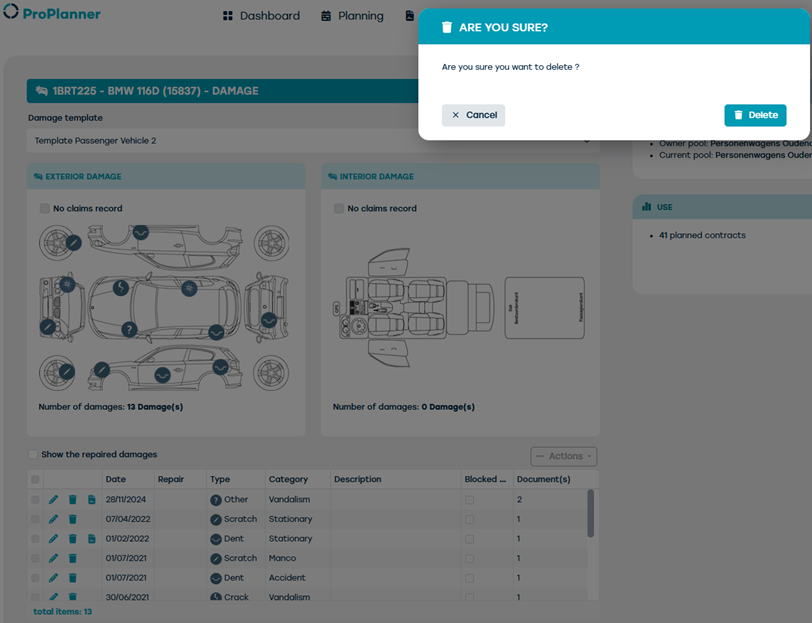Click 'Vandalism' category in 28/11/2024 row
The height and width of the screenshot is (623, 812).
pos(289,500)
